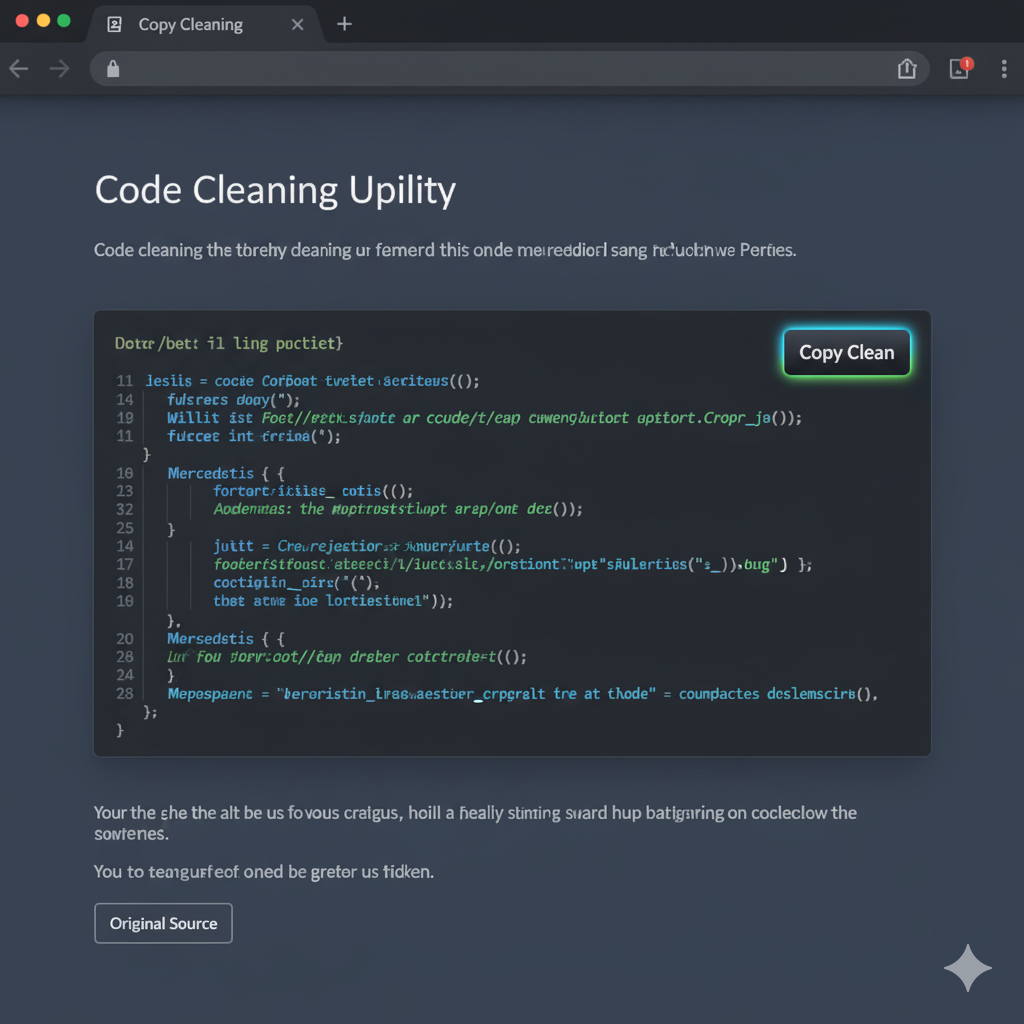Screen dimensions: 1024x1024
Task: Click the sparkle icon at bottom right
Action: [967, 968]
